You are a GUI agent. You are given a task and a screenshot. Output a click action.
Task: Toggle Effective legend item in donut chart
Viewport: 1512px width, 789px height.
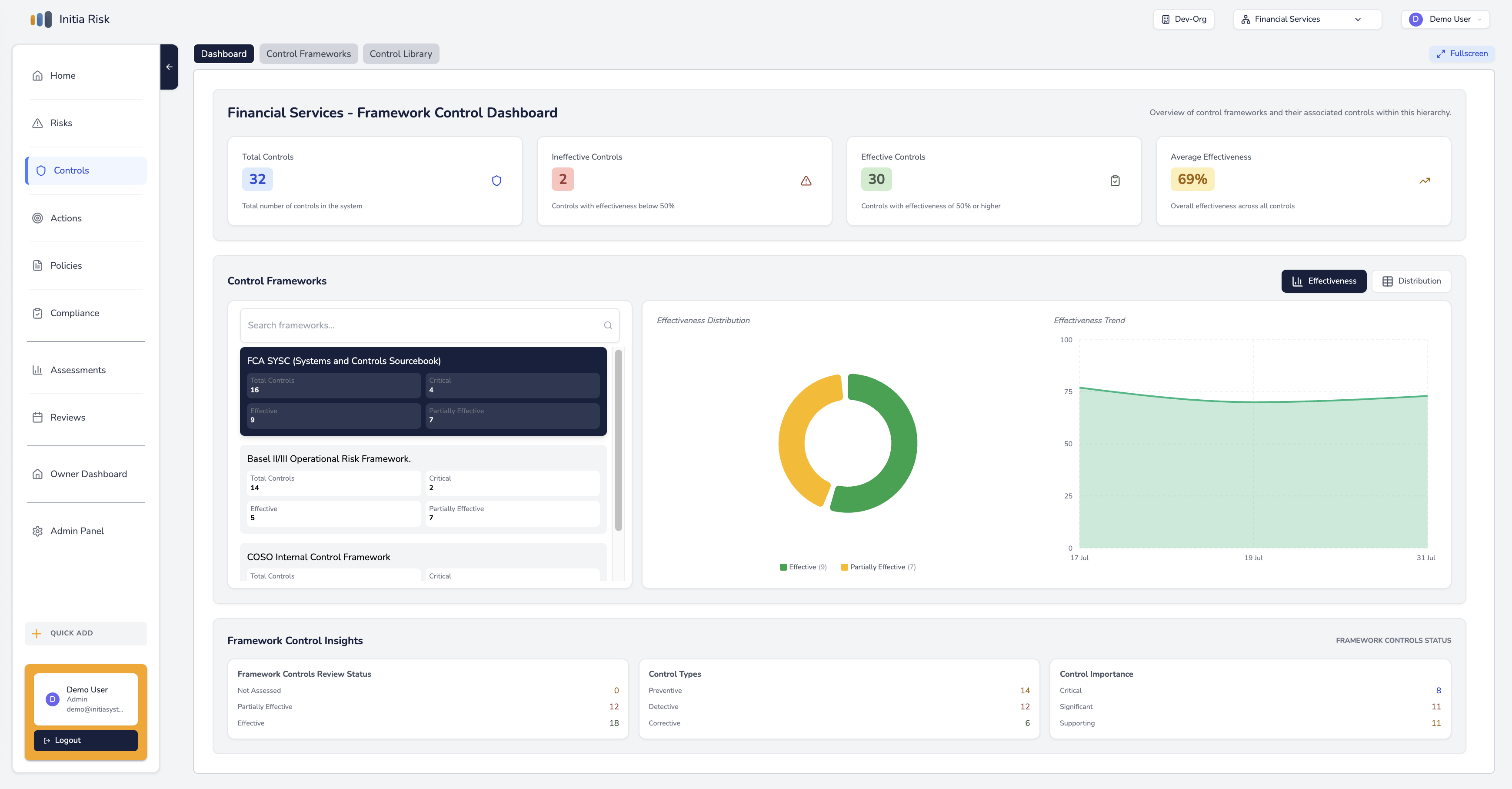(803, 567)
